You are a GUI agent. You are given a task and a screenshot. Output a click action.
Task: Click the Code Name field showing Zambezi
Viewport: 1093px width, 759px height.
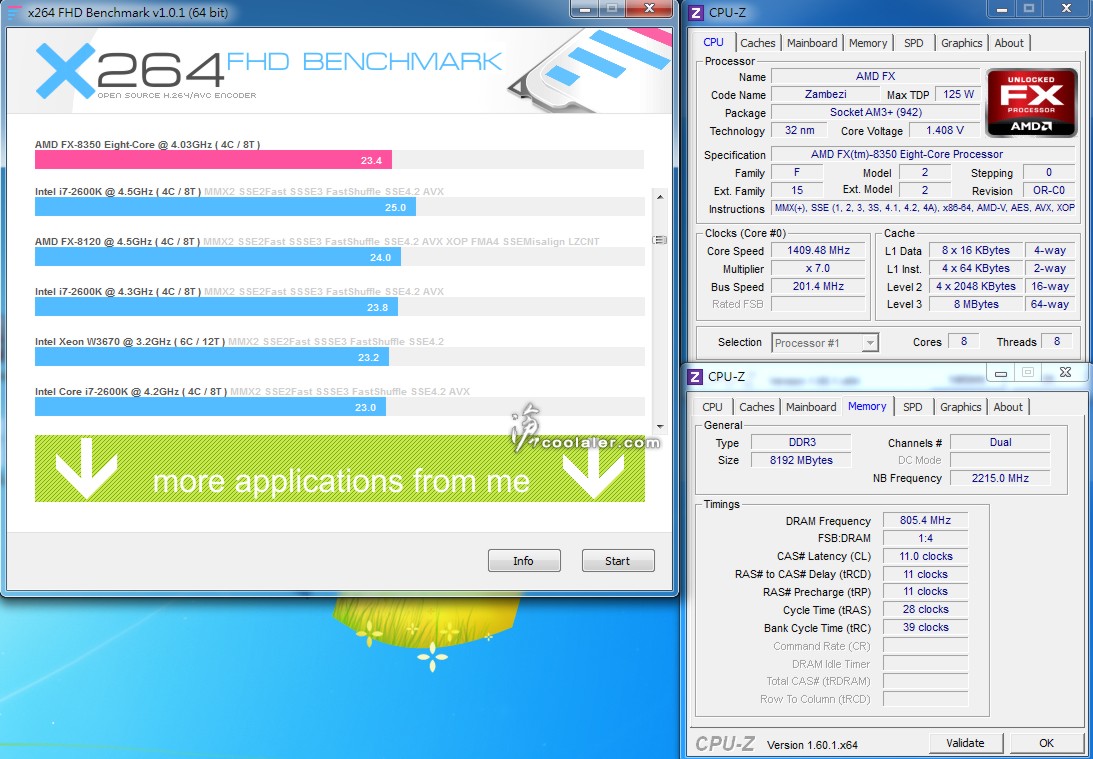click(826, 94)
